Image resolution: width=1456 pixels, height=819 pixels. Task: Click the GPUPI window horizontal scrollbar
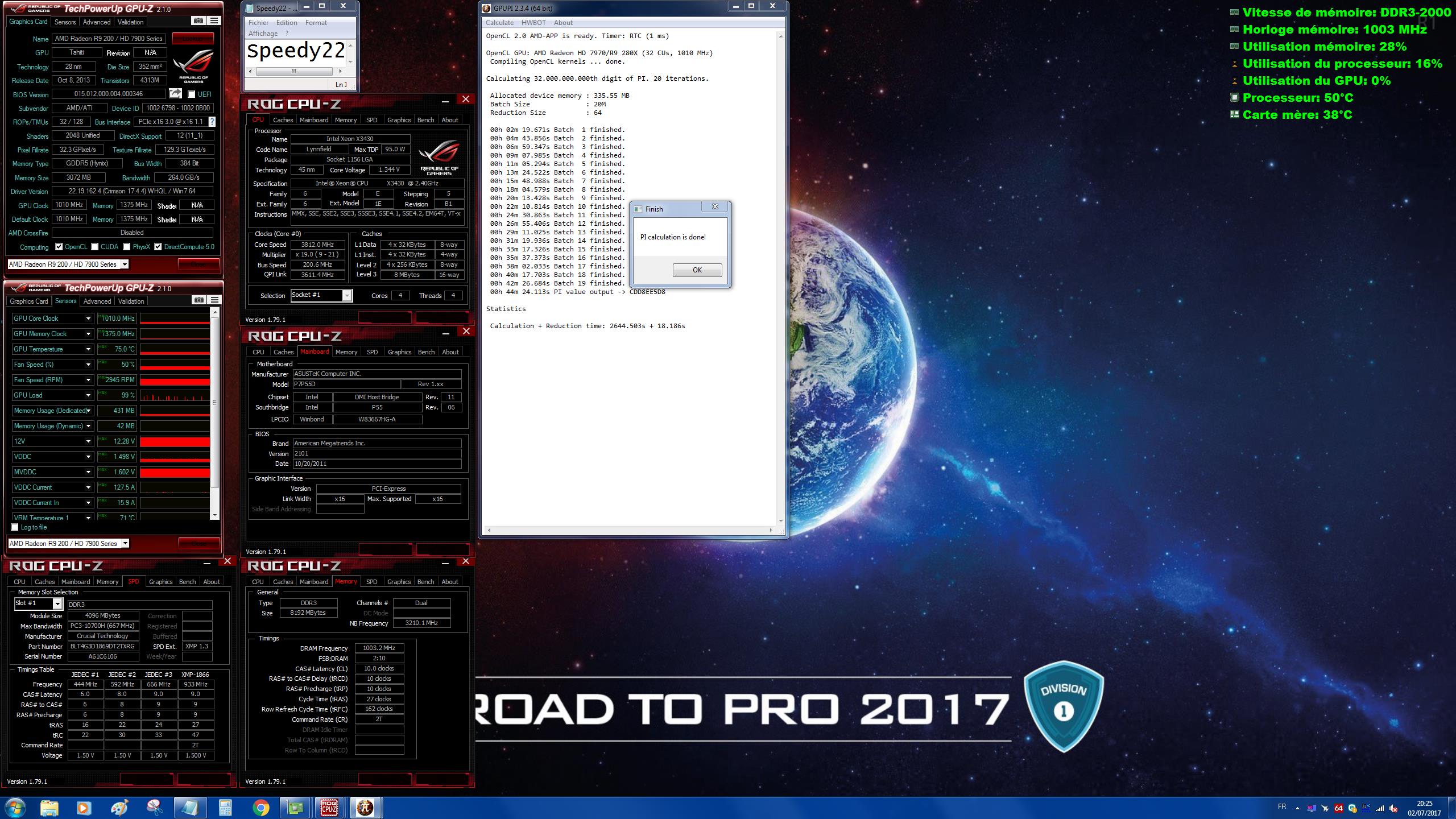630,530
